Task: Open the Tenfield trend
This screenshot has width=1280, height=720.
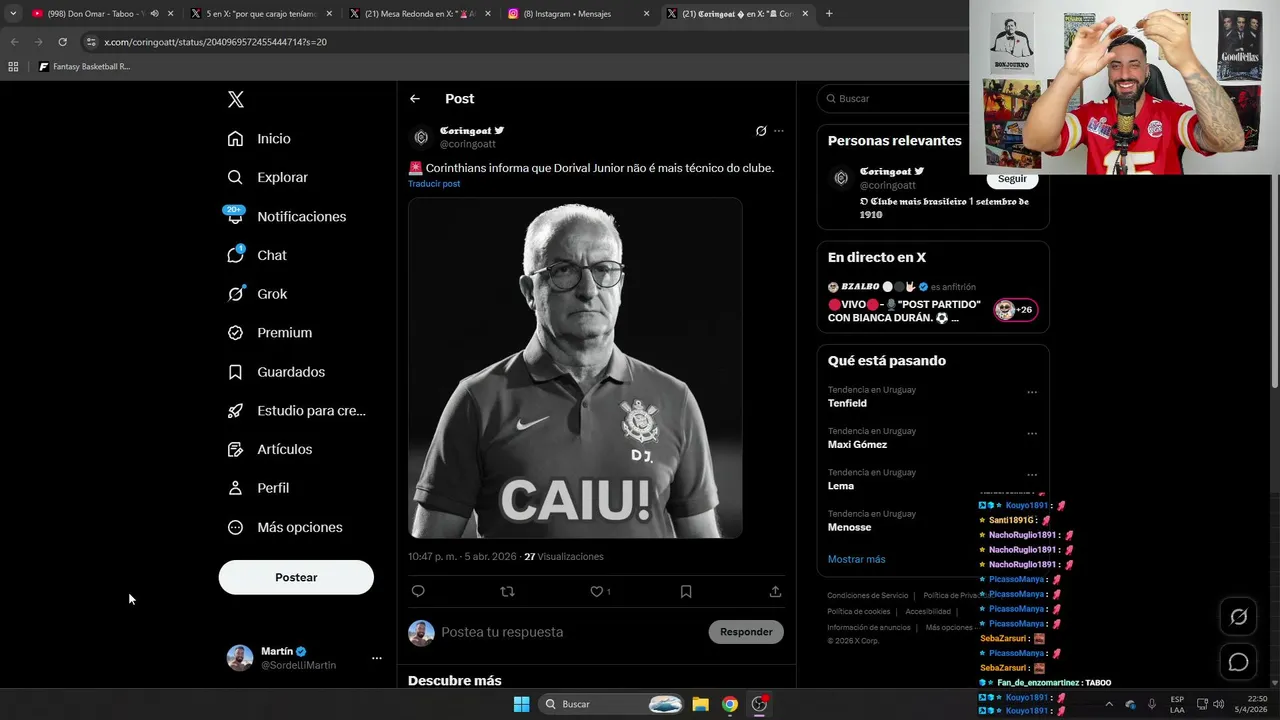Action: (x=847, y=403)
